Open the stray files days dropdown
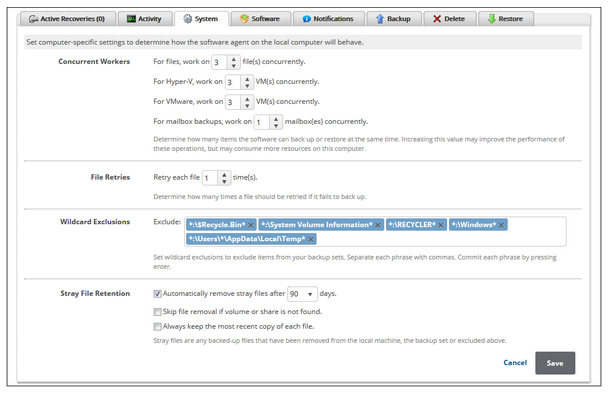Viewport: 608px width, 393px height. pos(302,294)
